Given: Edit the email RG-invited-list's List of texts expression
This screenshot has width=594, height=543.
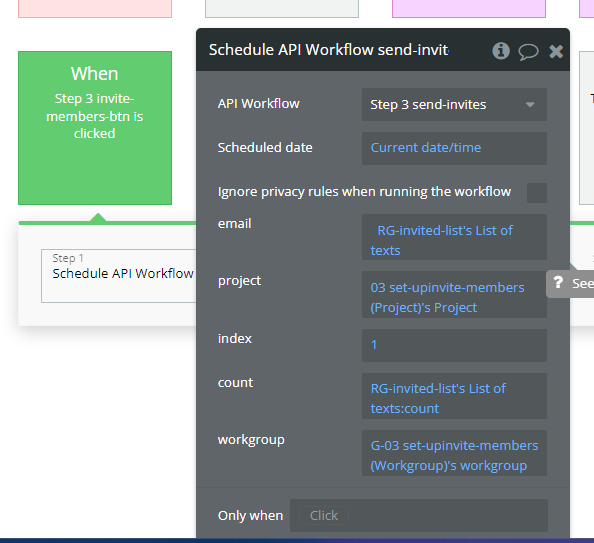Looking at the screenshot, I should pos(454,237).
